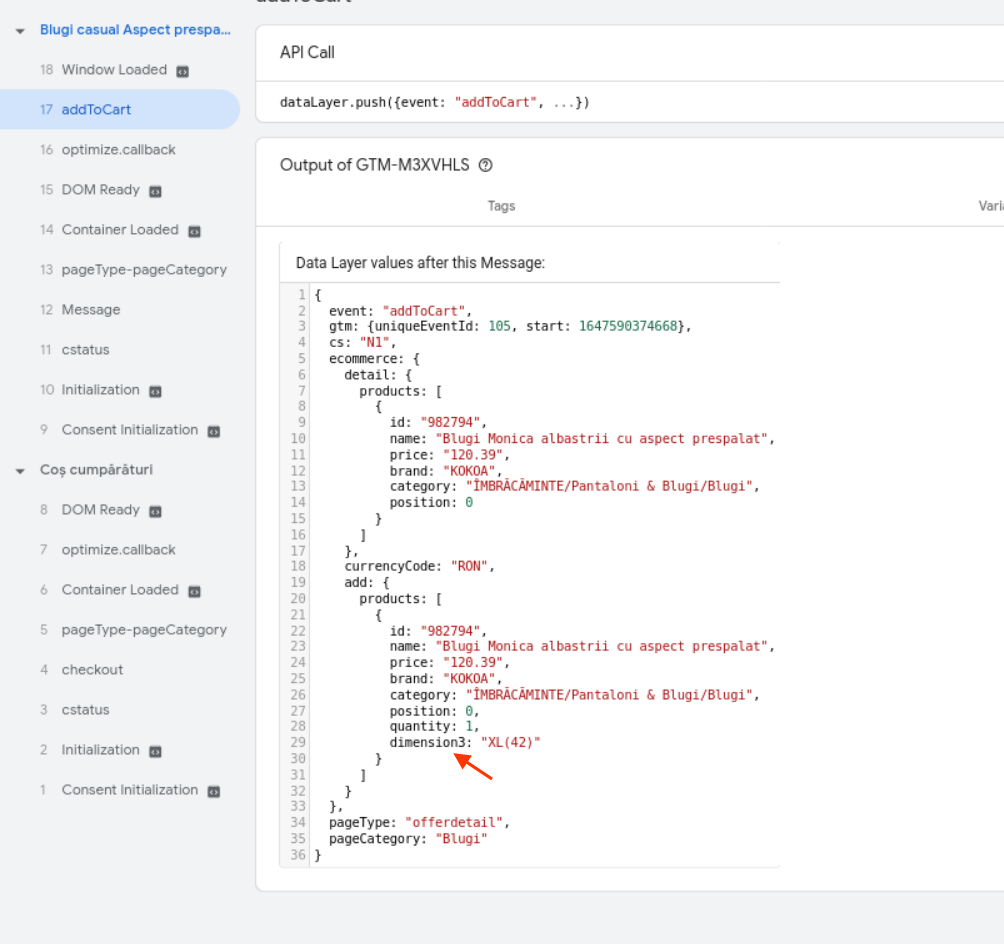Click the code icon beside 9 Consent Initialization
This screenshot has height=944, width=1004.
(x=213, y=432)
